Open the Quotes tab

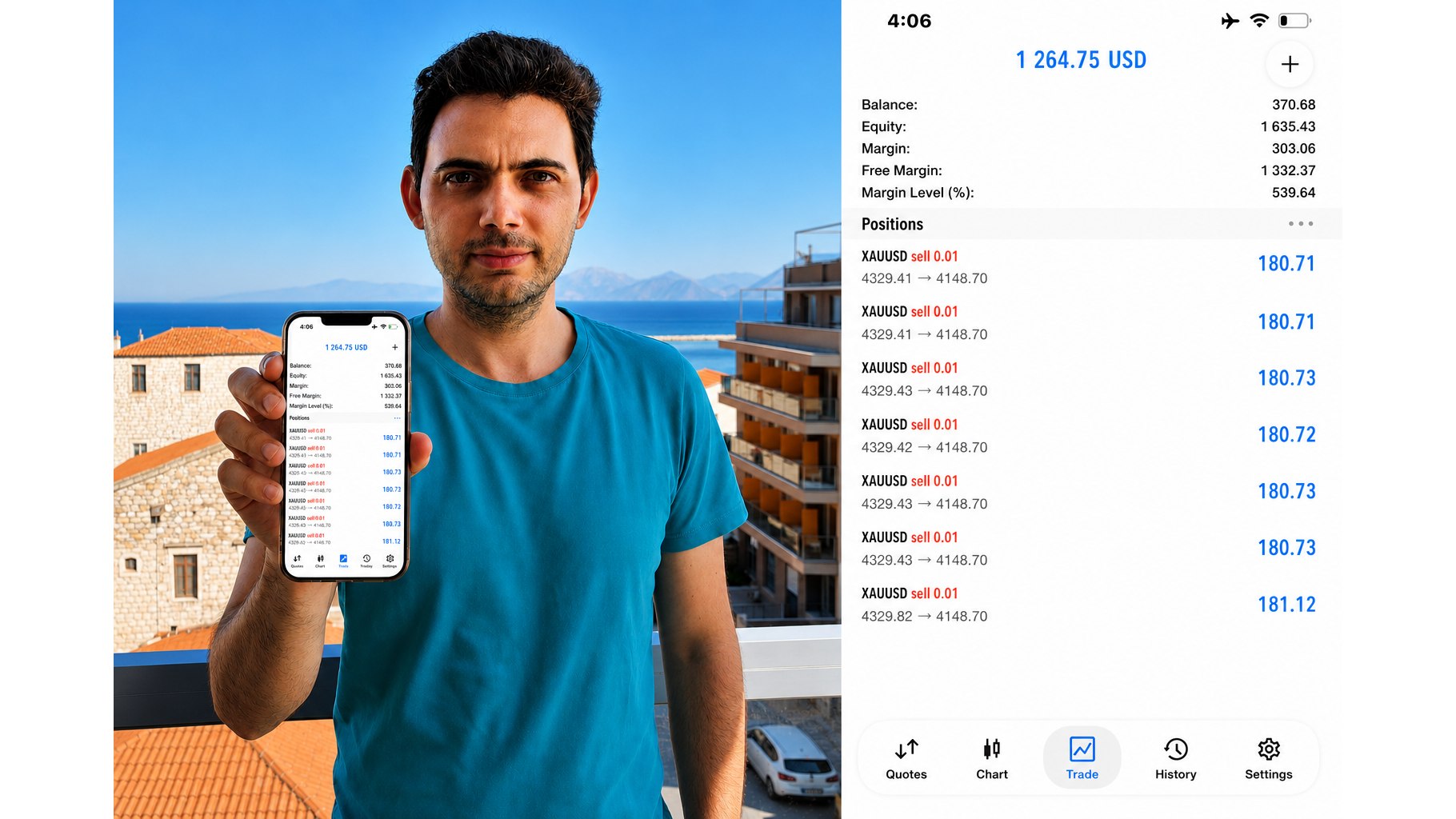[906, 757]
